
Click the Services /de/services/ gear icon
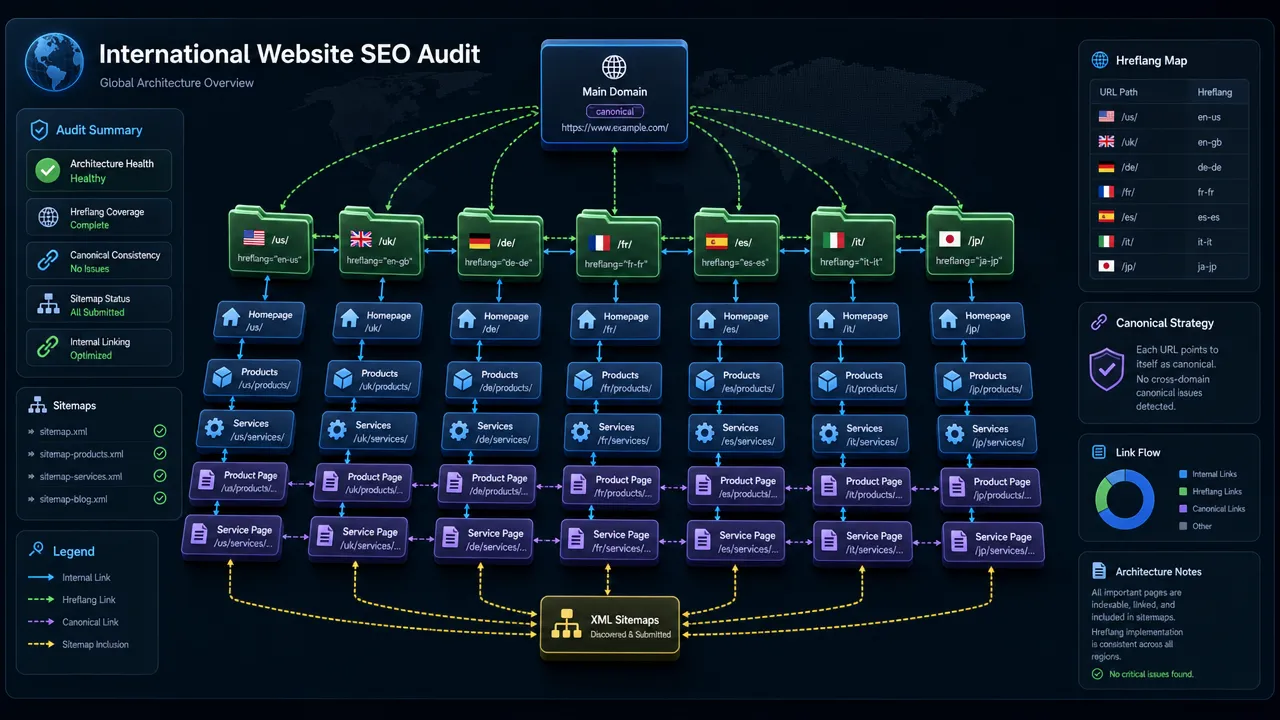pyautogui.click(x=459, y=432)
